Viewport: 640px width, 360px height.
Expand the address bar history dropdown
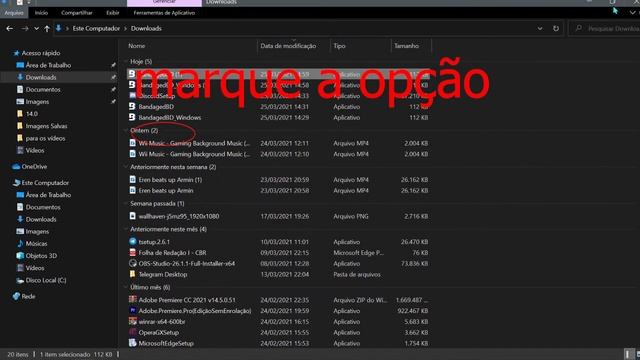click(x=540, y=29)
